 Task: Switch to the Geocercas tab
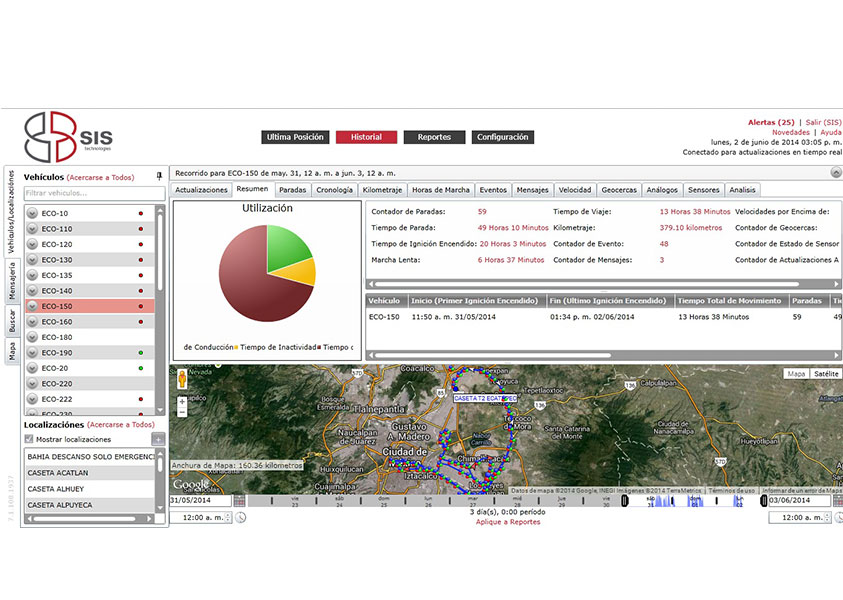619,190
